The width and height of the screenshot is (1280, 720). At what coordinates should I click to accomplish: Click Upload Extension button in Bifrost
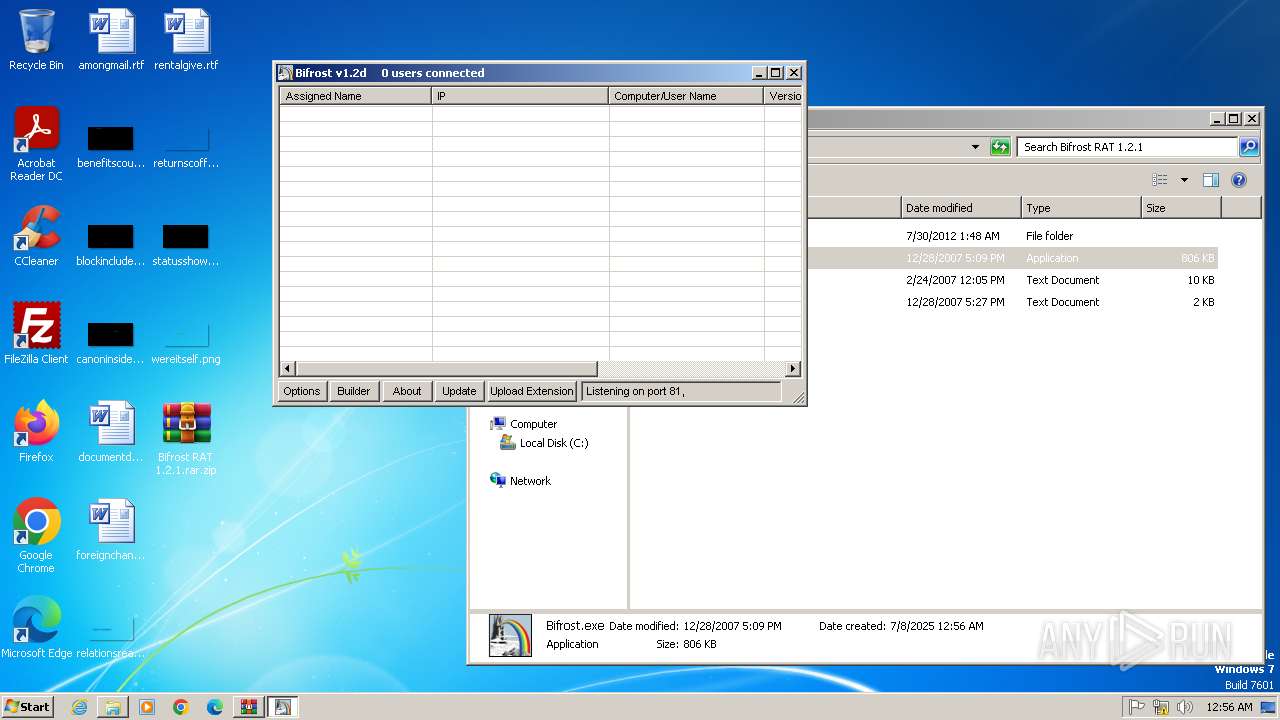(x=532, y=391)
